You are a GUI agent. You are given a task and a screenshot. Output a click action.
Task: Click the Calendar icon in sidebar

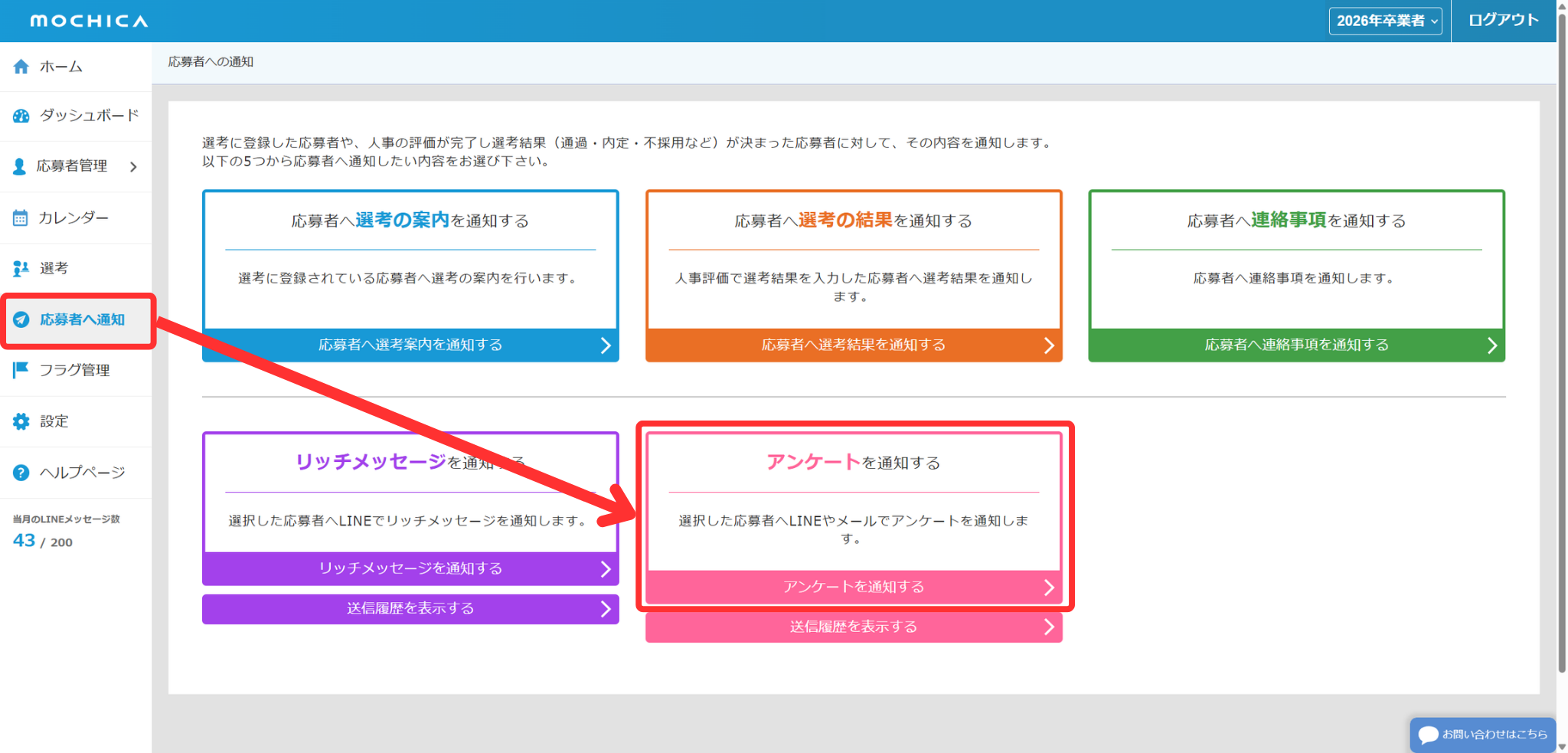coord(21,218)
